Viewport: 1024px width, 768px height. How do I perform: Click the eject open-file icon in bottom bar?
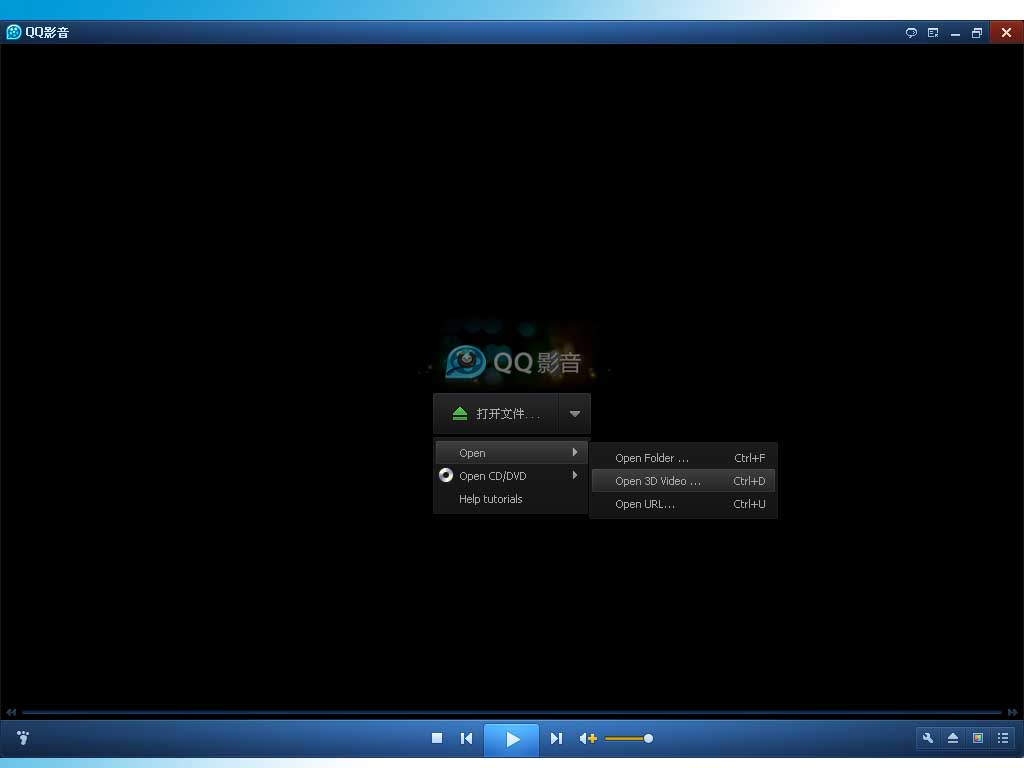pos(953,738)
